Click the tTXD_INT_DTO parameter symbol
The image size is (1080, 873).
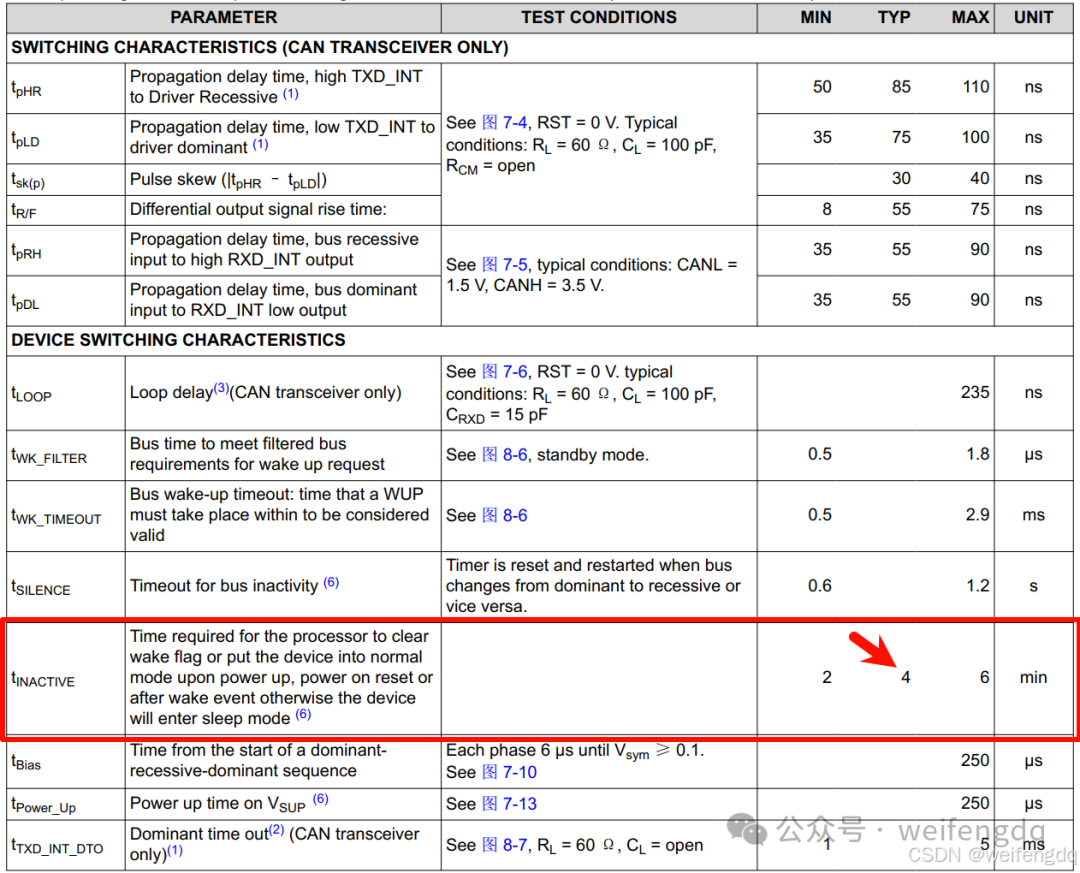[x=57, y=847]
